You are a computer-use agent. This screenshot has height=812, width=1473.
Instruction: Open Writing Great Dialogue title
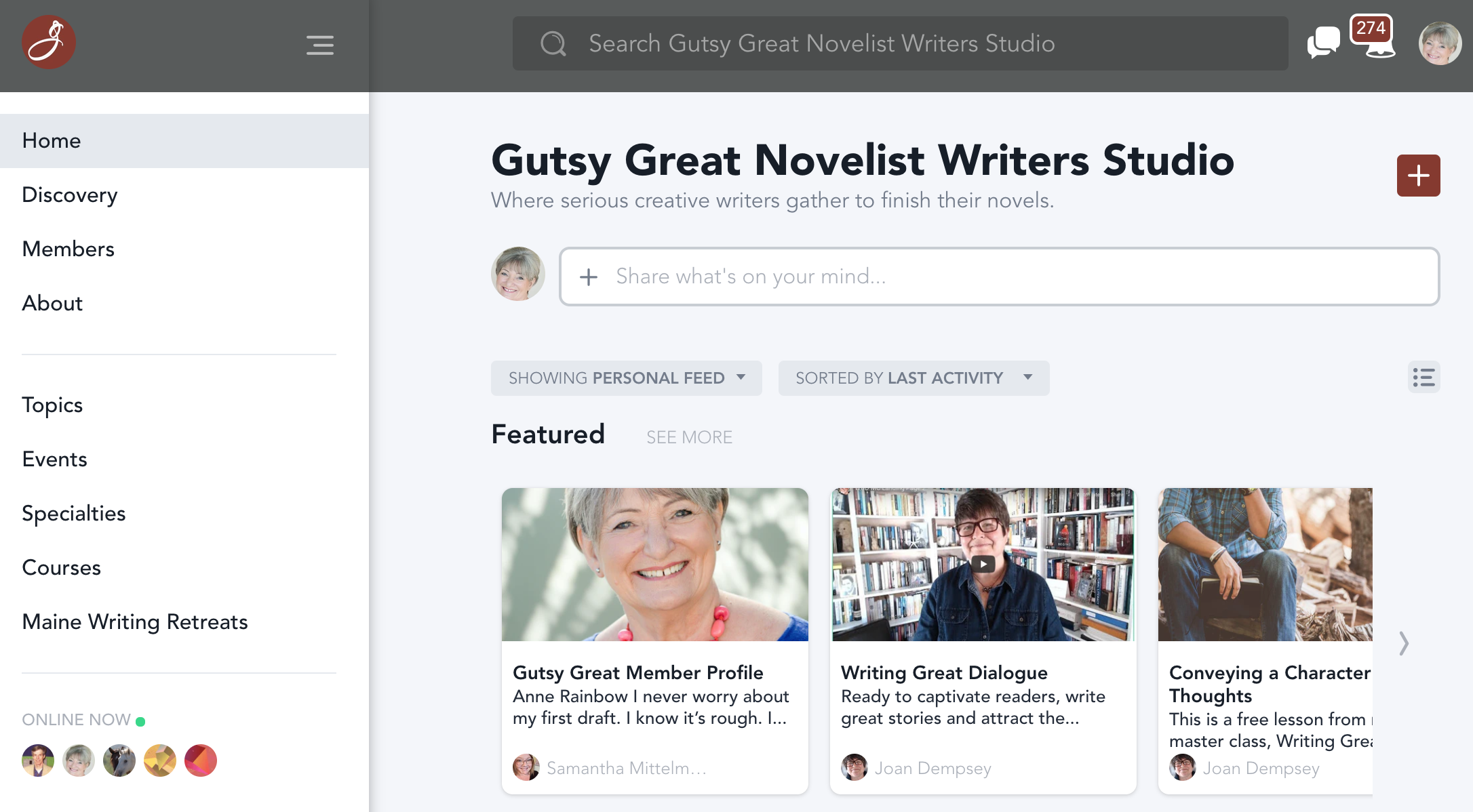(x=944, y=672)
